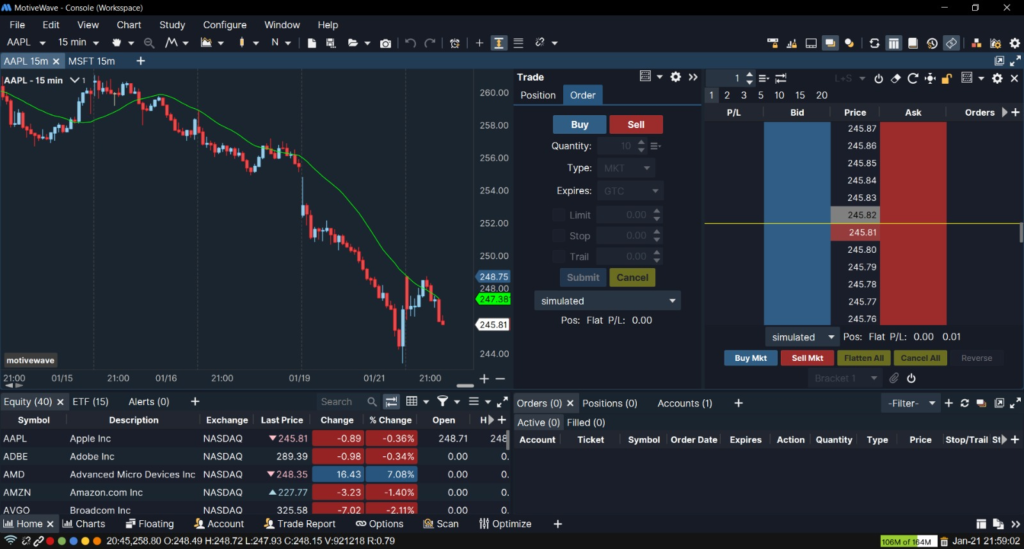Viewport: 1024px width, 549px height.
Task: Open the crosshair cursor tool
Action: click(x=479, y=43)
